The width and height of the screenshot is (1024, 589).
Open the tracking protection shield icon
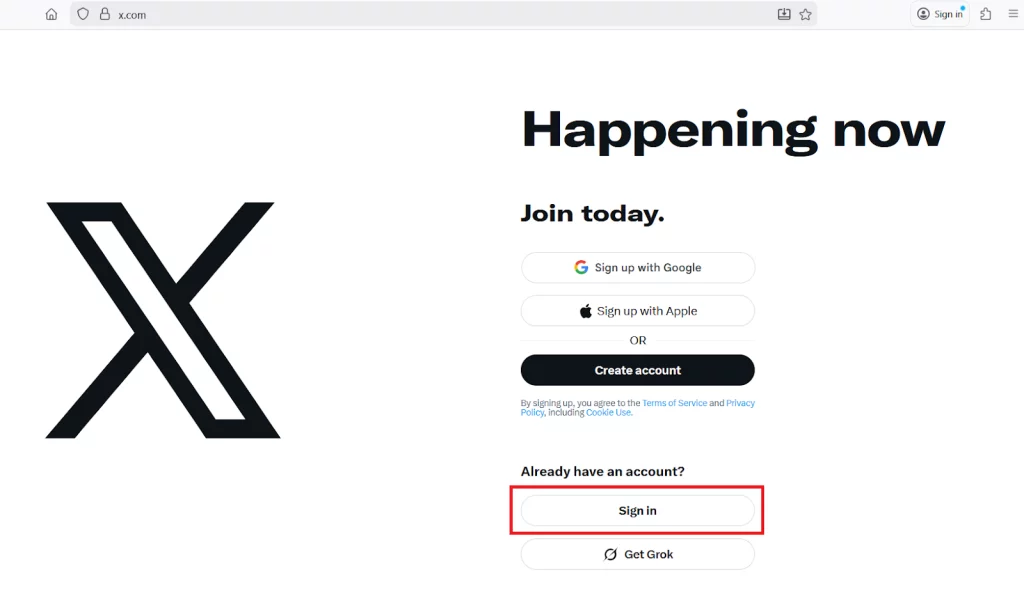(x=81, y=14)
